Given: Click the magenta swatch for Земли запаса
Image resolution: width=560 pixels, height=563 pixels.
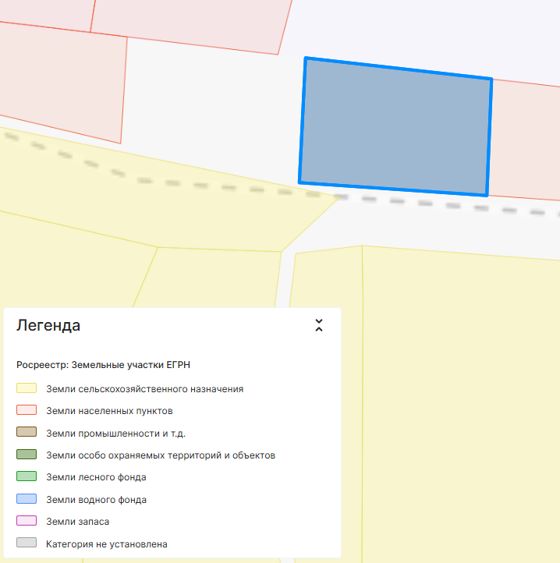Looking at the screenshot, I should 27,521.
